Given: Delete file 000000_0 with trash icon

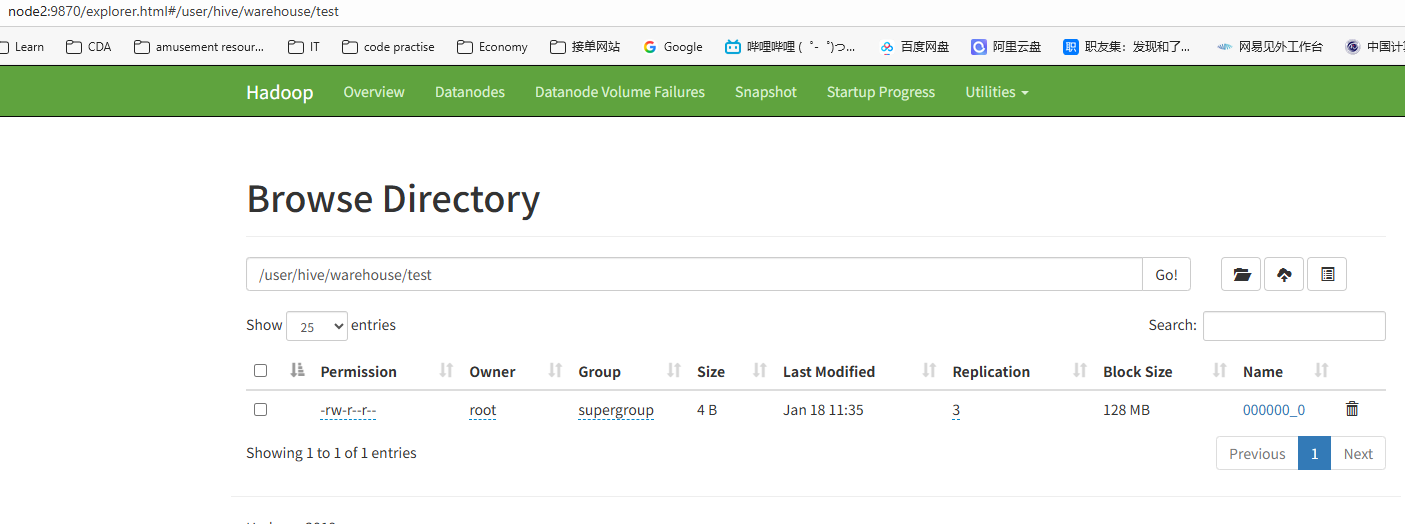Looking at the screenshot, I should (1352, 409).
